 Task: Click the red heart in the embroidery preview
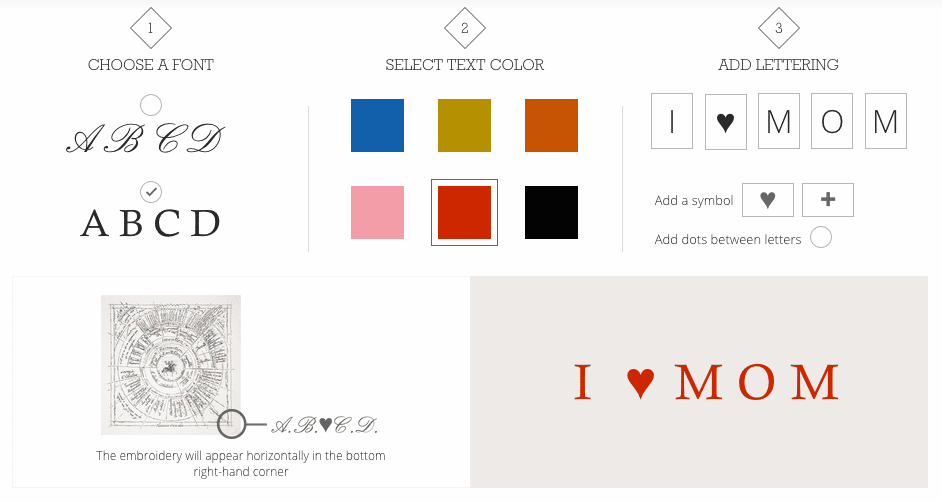[640, 383]
